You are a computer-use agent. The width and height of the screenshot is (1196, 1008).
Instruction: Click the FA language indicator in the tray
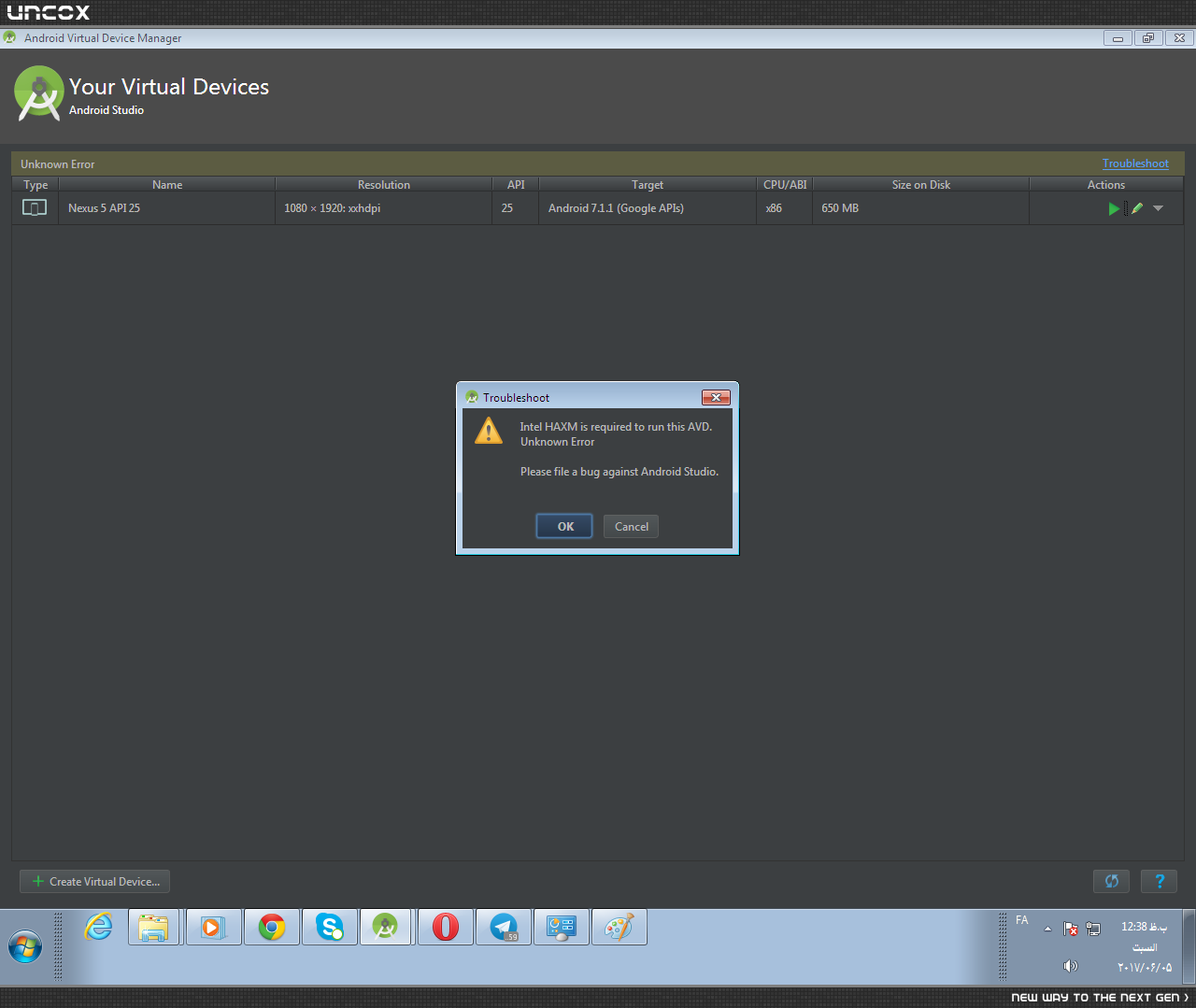[1022, 920]
